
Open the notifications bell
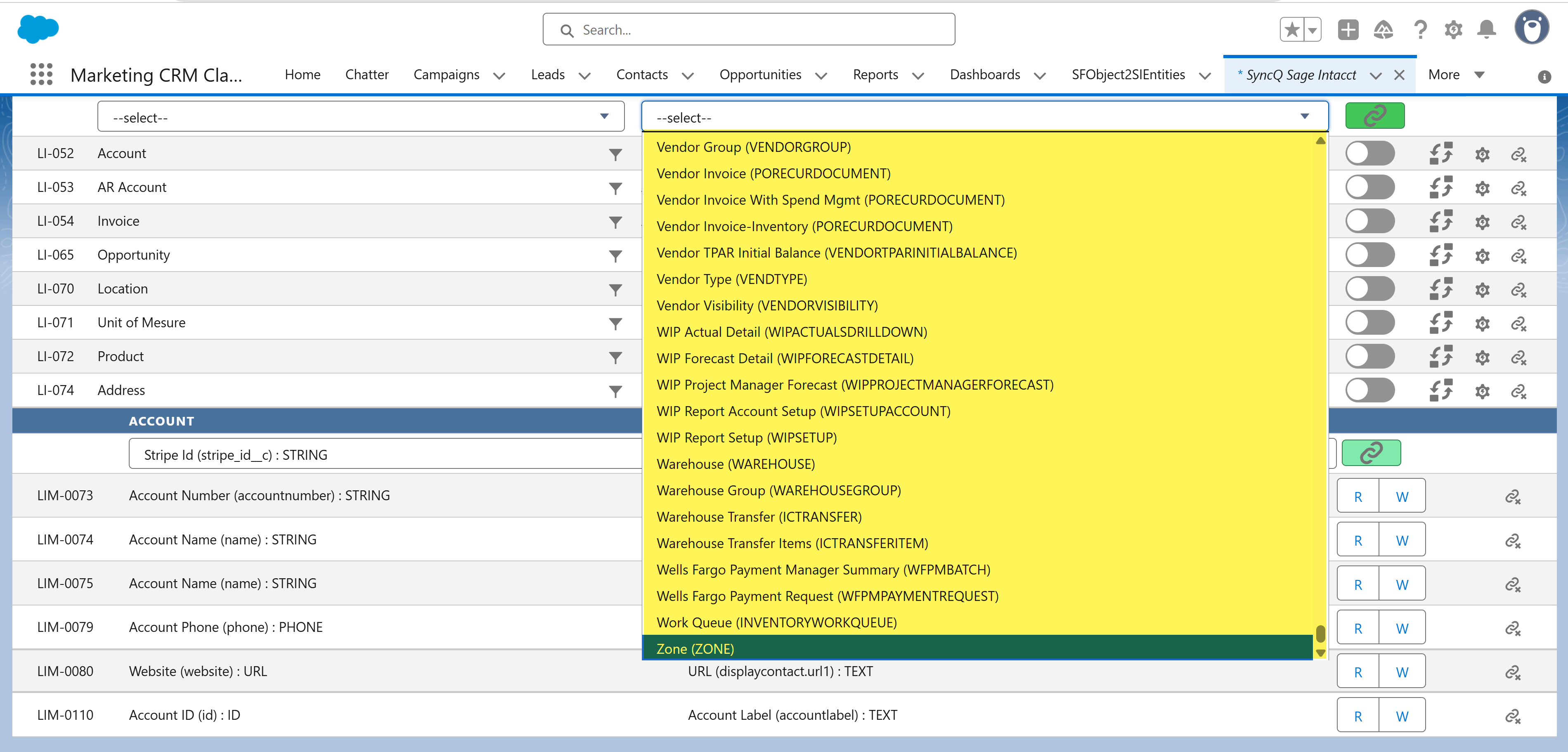(x=1486, y=29)
